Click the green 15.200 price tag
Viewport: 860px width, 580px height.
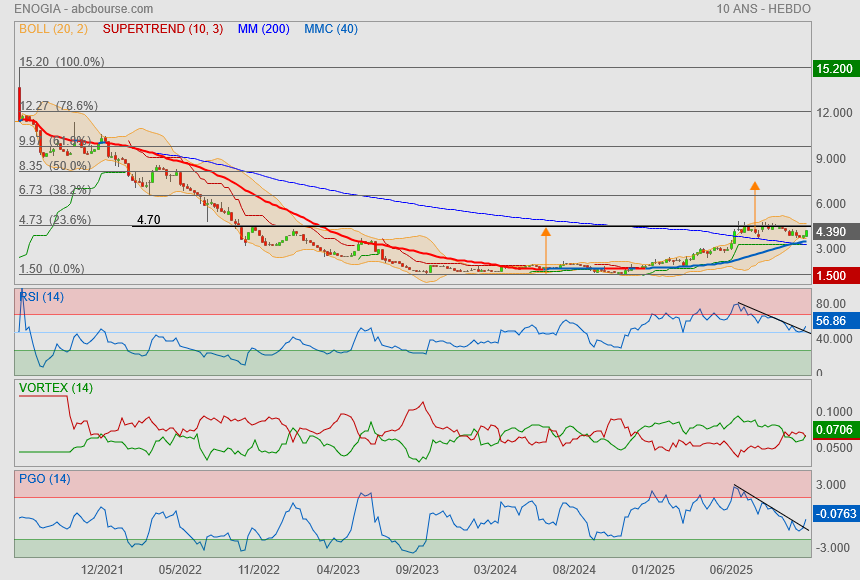(x=834, y=69)
